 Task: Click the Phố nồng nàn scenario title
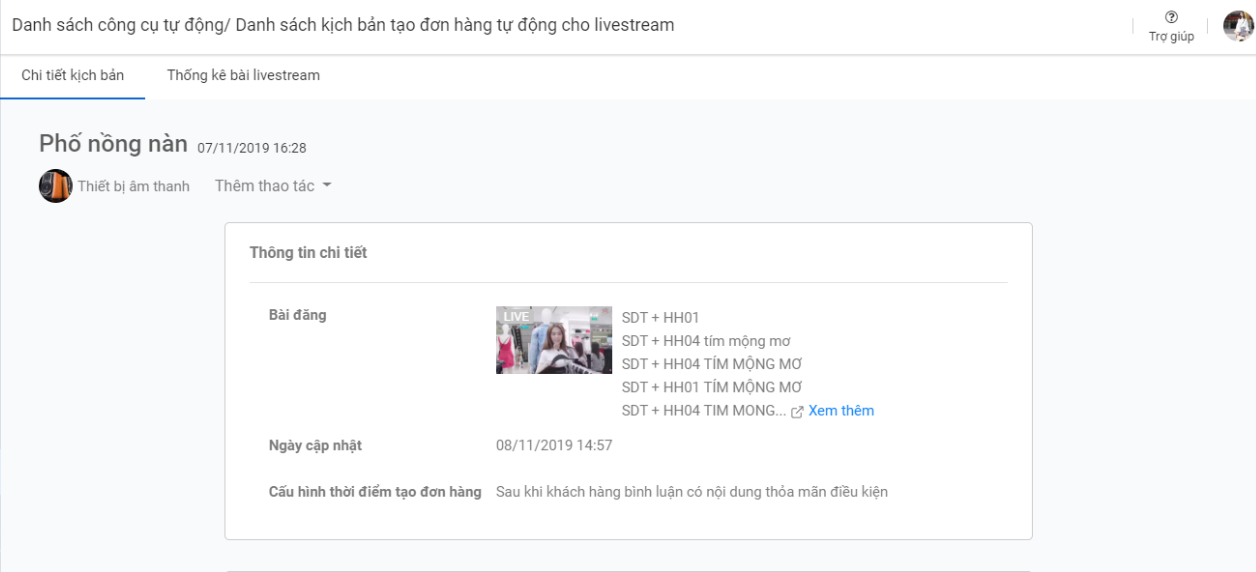coord(113,144)
